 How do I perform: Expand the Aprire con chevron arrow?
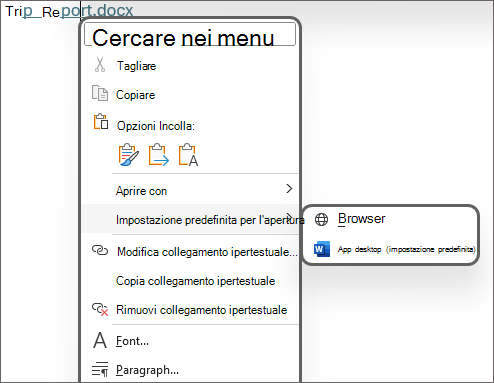[x=289, y=189]
